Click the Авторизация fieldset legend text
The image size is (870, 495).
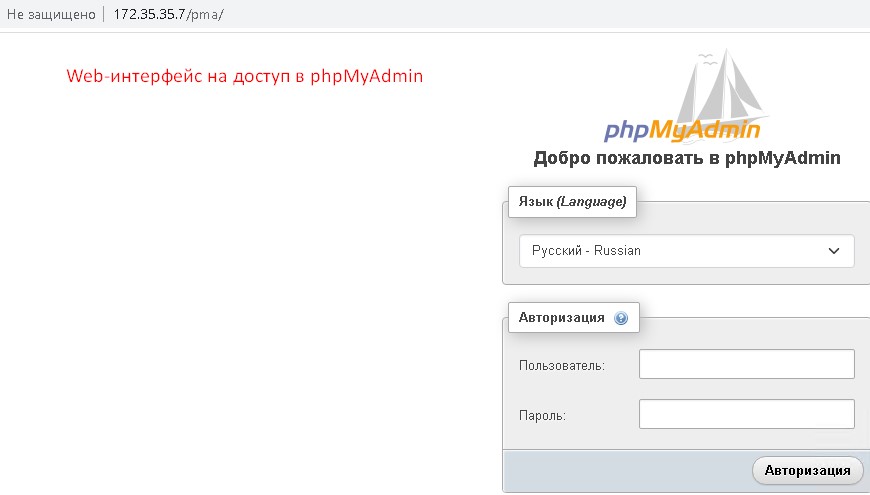coord(561,318)
